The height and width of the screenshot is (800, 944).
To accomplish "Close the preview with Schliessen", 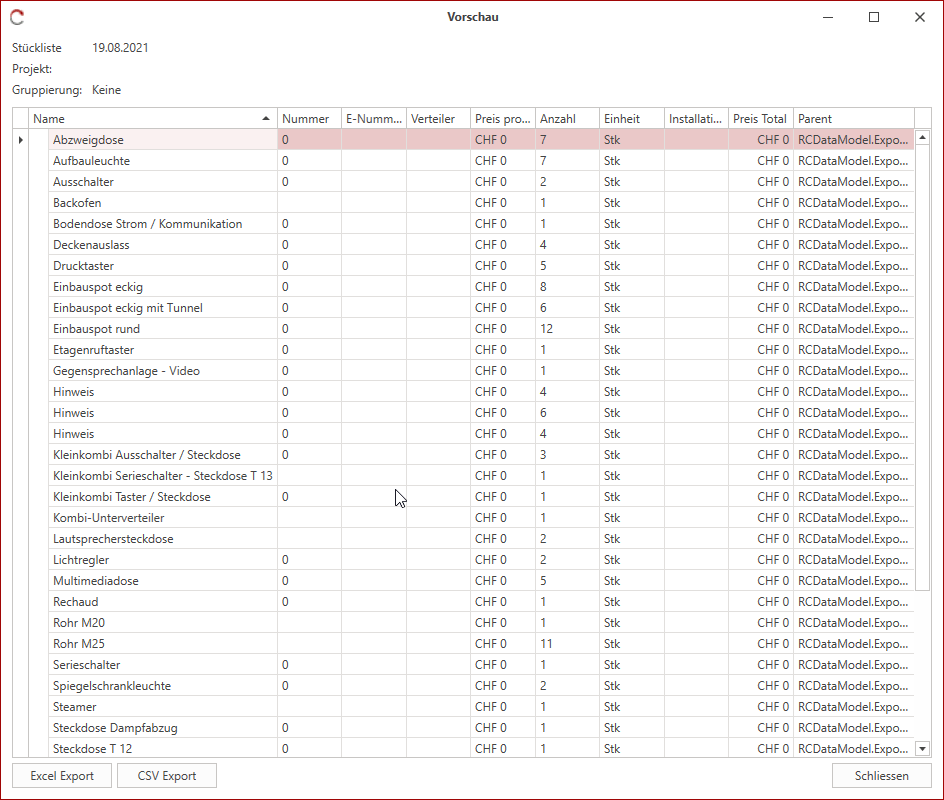I will (x=881, y=776).
